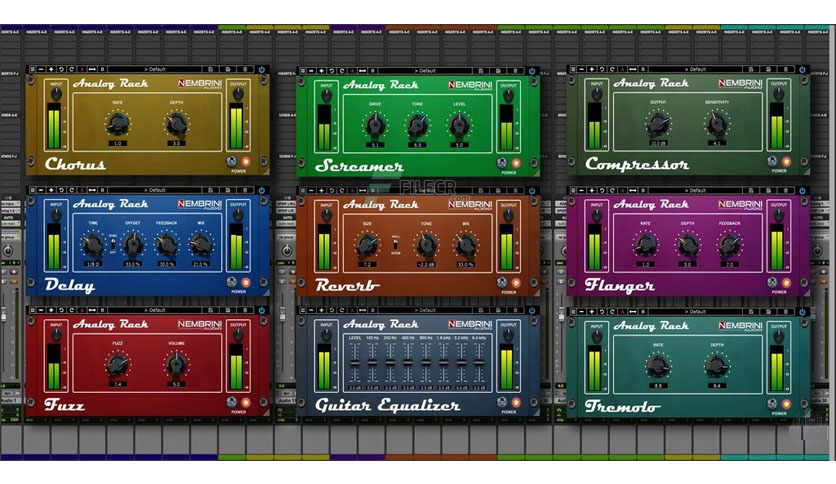Click the undo arrow in Chorus toolbar

pyautogui.click(x=61, y=69)
